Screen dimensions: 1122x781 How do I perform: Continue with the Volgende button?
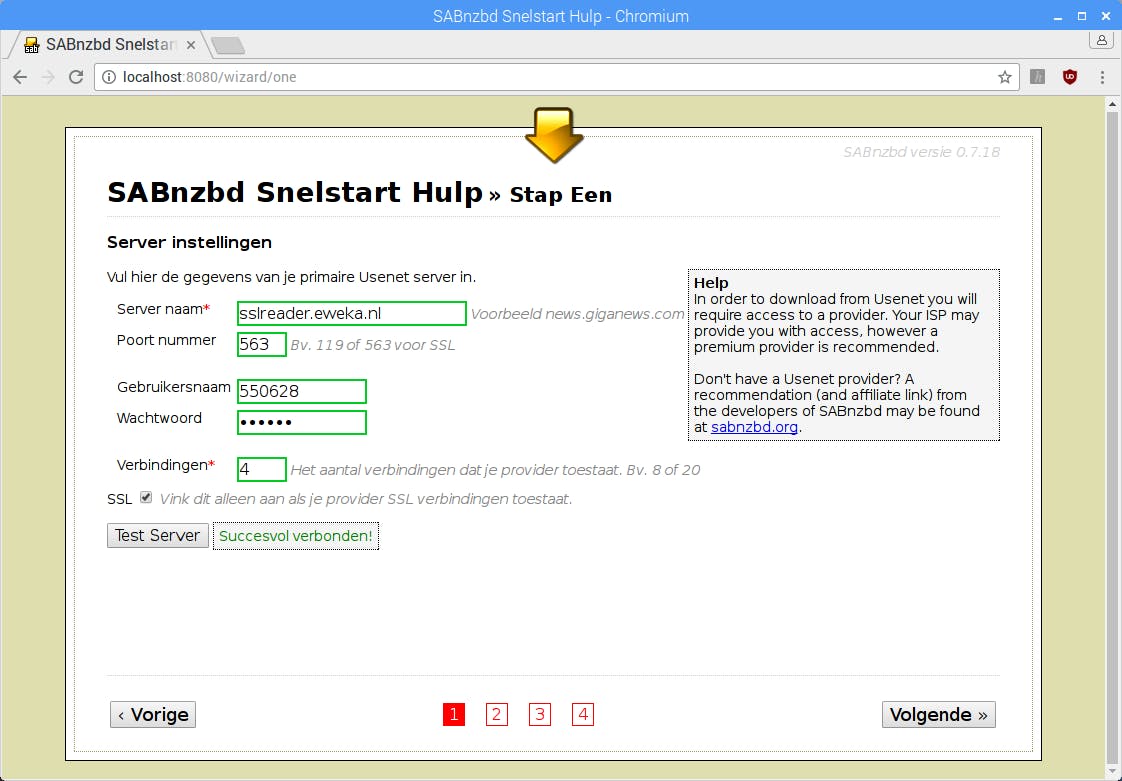[938, 714]
